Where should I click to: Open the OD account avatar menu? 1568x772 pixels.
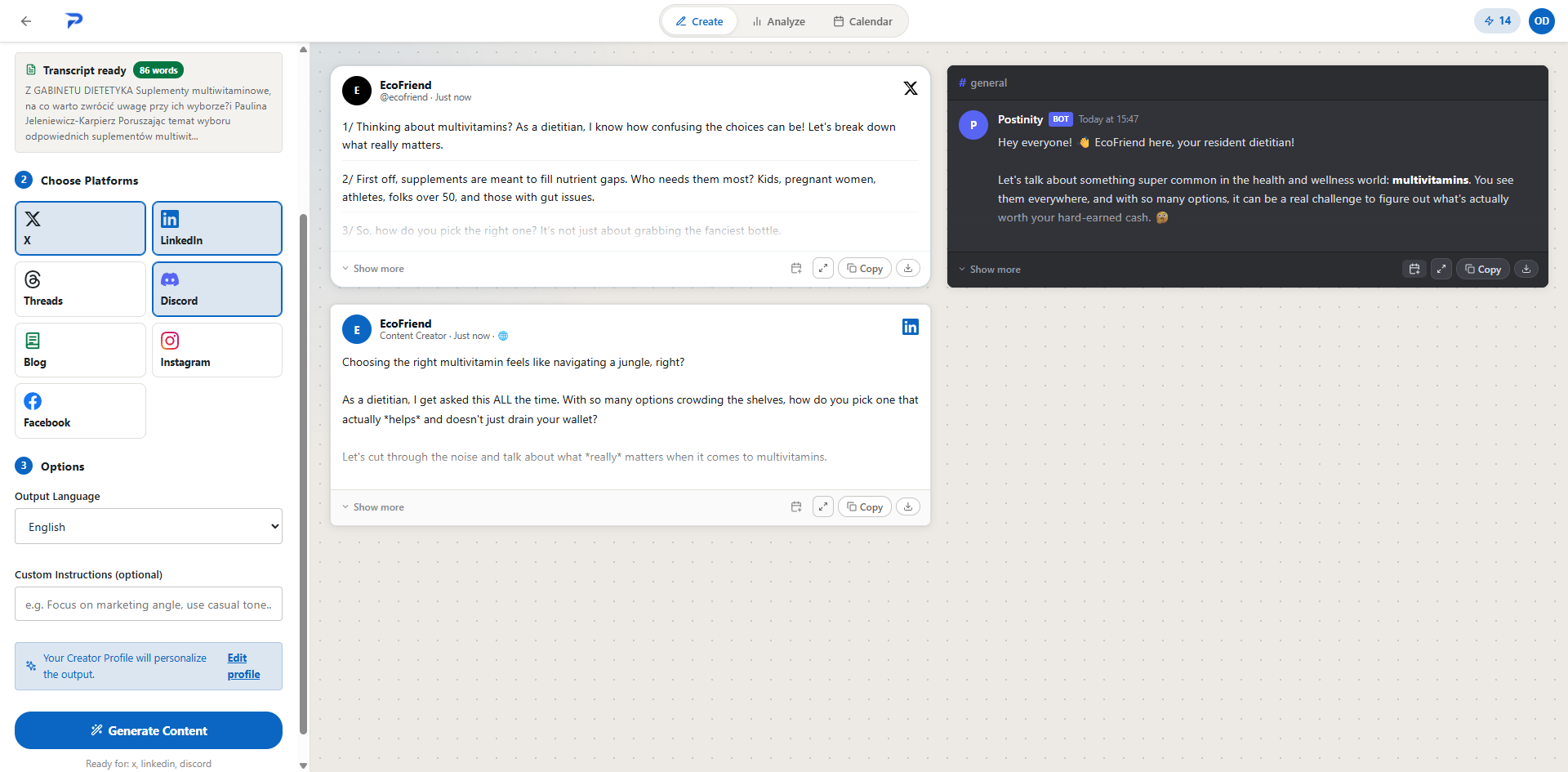1542,21
